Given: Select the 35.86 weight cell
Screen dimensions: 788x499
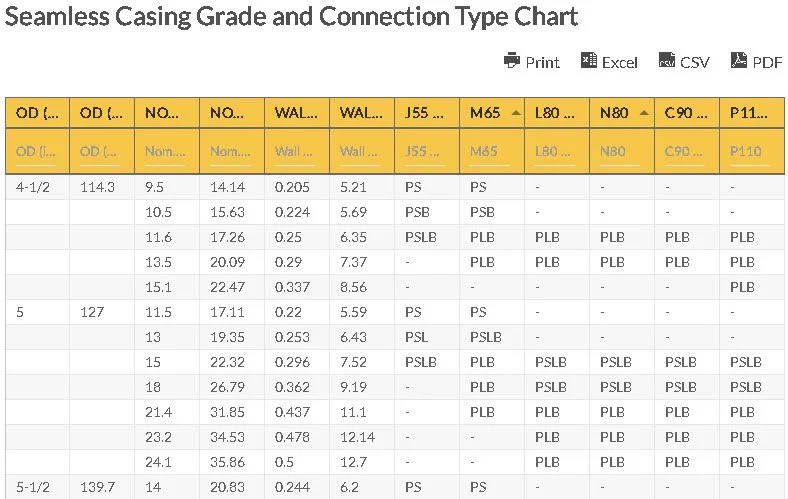Looking at the screenshot, I should click(228, 462).
